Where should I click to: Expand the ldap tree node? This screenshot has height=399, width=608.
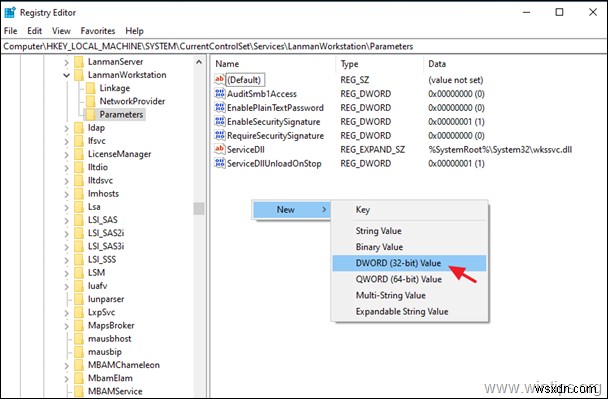coord(66,128)
